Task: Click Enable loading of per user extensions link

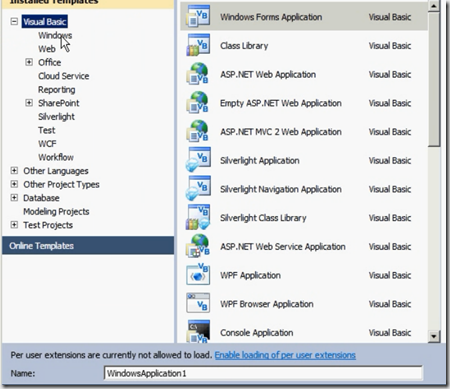Action: click(x=285, y=355)
